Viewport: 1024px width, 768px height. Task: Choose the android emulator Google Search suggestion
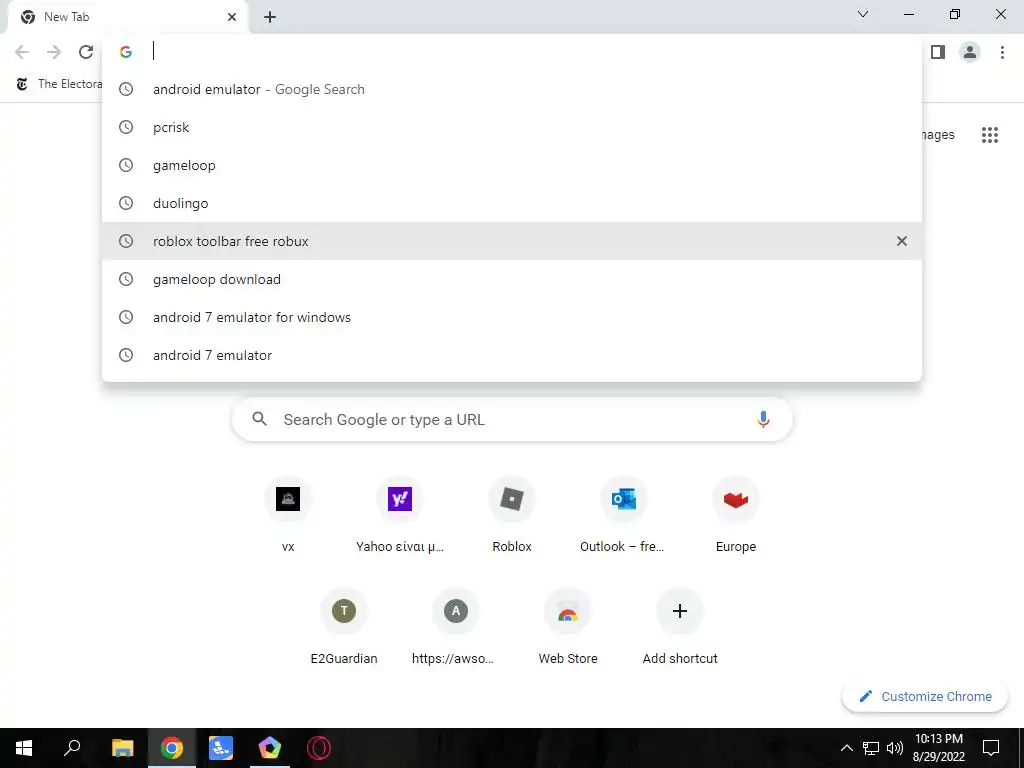(x=512, y=89)
